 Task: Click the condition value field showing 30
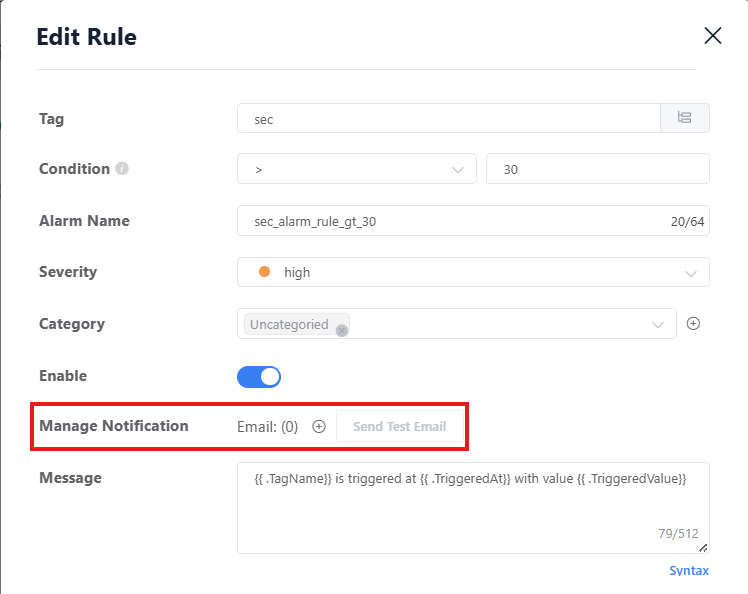click(x=597, y=169)
